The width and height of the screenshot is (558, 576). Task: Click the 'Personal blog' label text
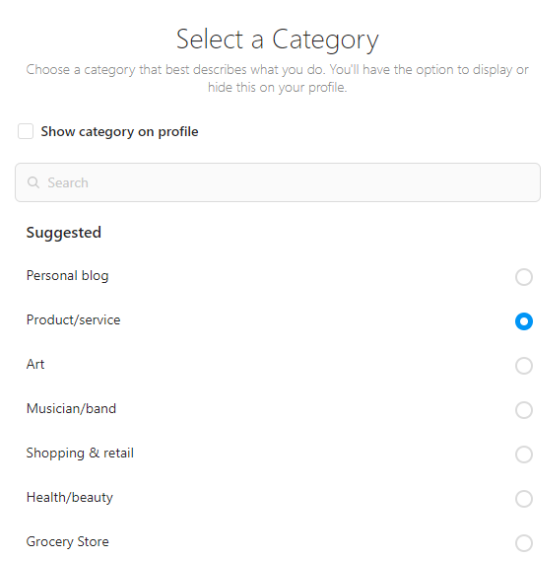click(x=68, y=276)
